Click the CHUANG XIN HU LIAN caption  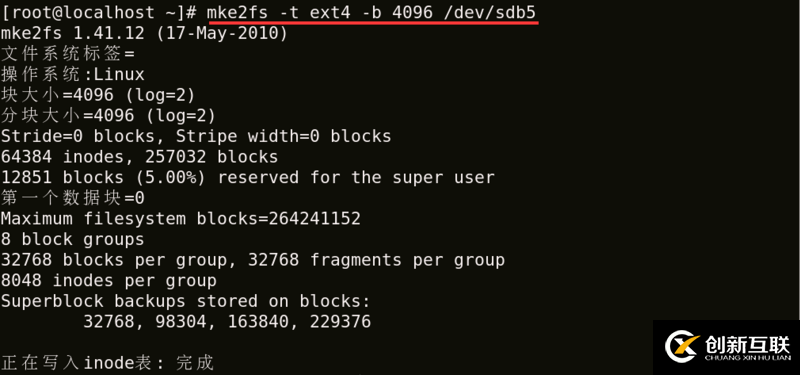(x=747, y=358)
